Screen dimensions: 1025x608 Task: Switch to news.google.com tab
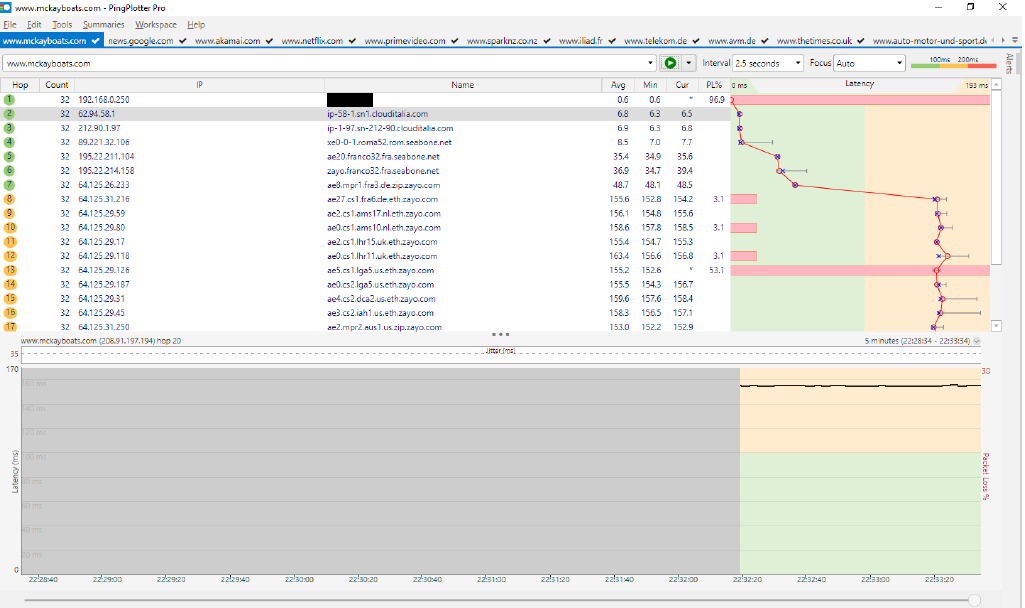[141, 41]
